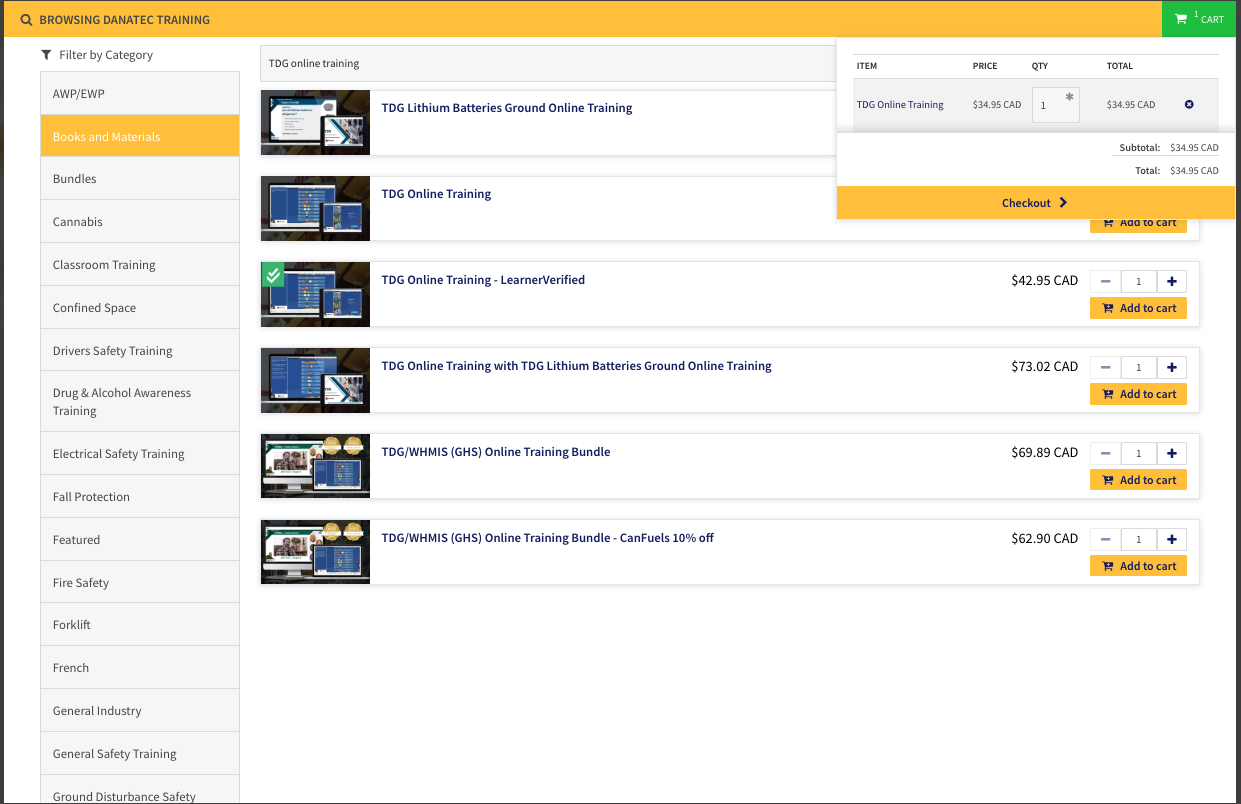Filter by Fire Safety category
Viewport: 1241px width, 804px height.
[x=140, y=582]
